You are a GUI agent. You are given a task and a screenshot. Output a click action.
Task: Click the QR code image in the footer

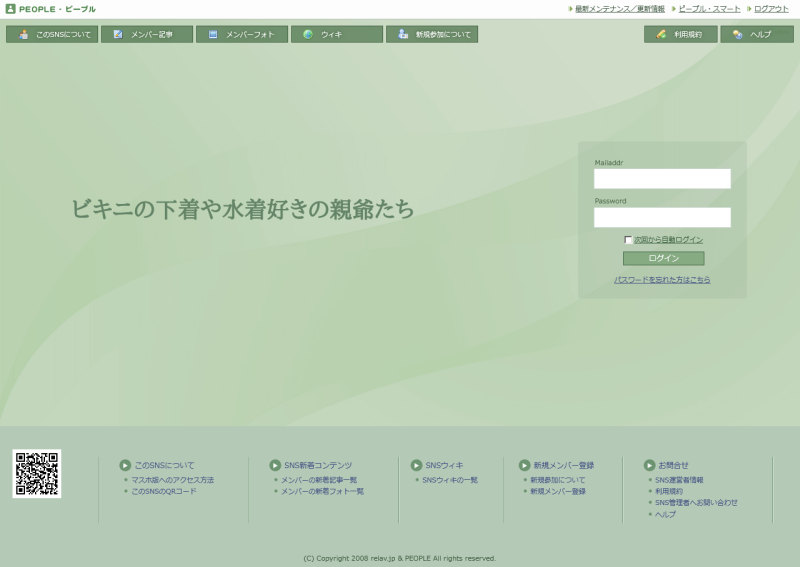pyautogui.click(x=37, y=474)
